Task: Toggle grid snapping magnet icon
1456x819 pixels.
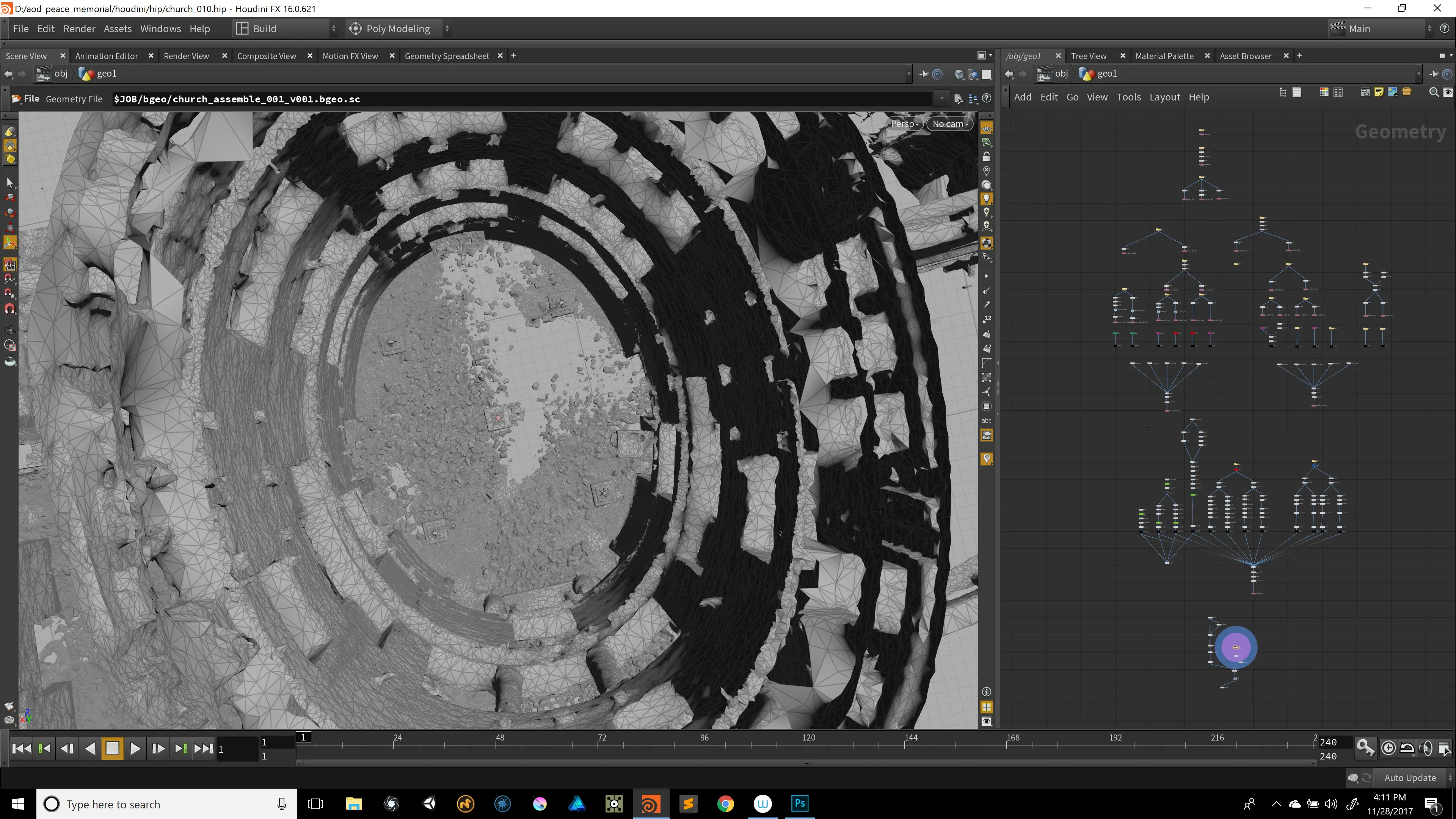Action: tap(9, 264)
